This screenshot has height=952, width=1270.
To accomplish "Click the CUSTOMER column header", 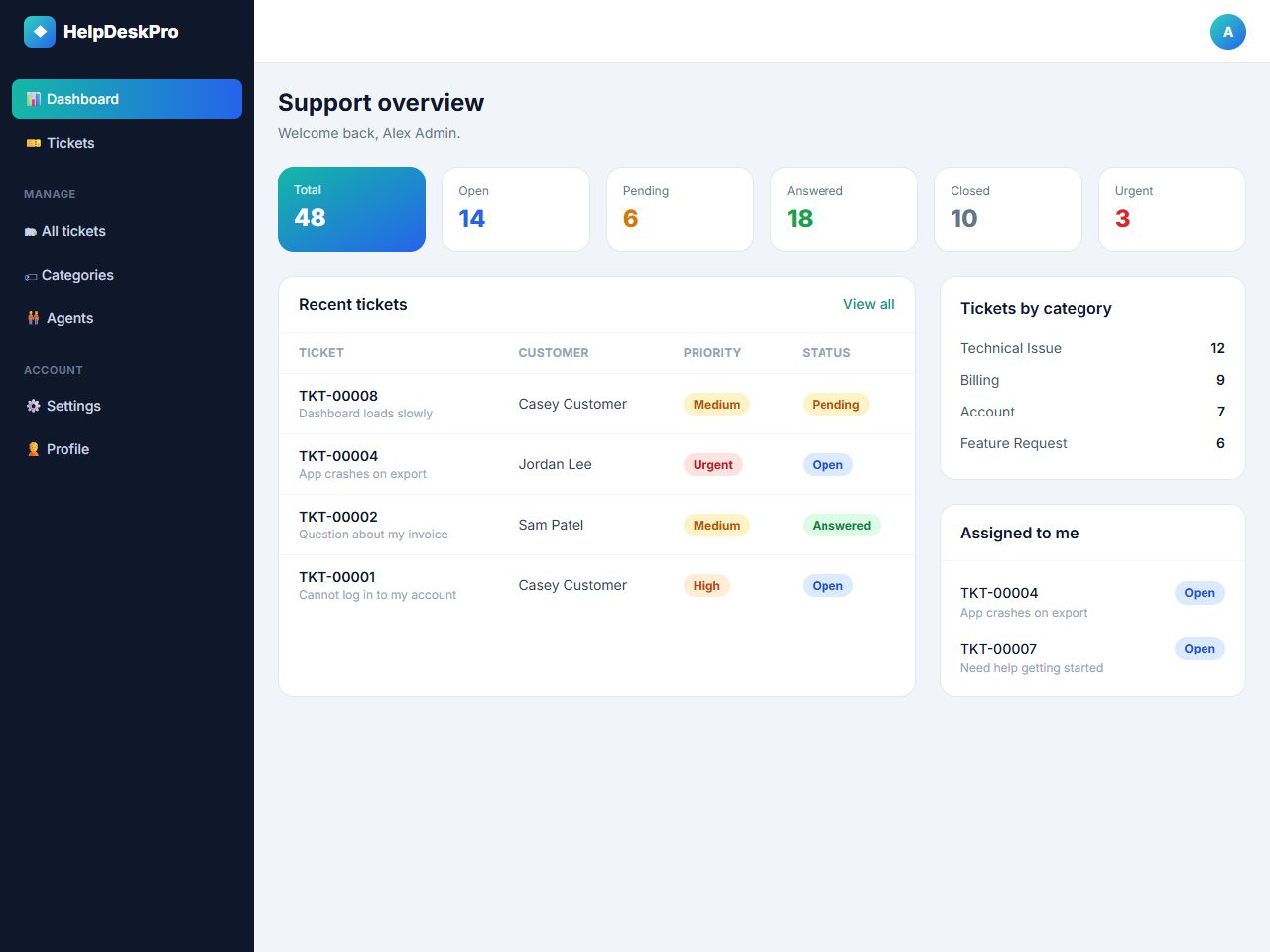I will [554, 353].
